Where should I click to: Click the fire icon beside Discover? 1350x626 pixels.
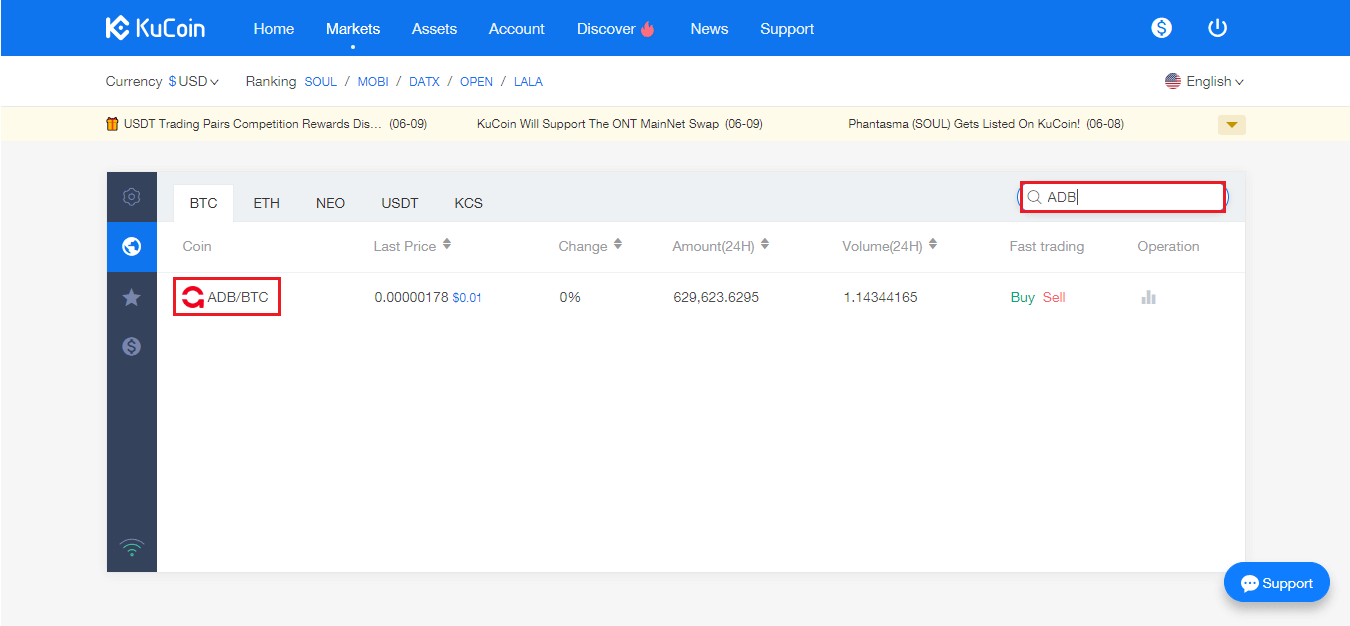648,29
